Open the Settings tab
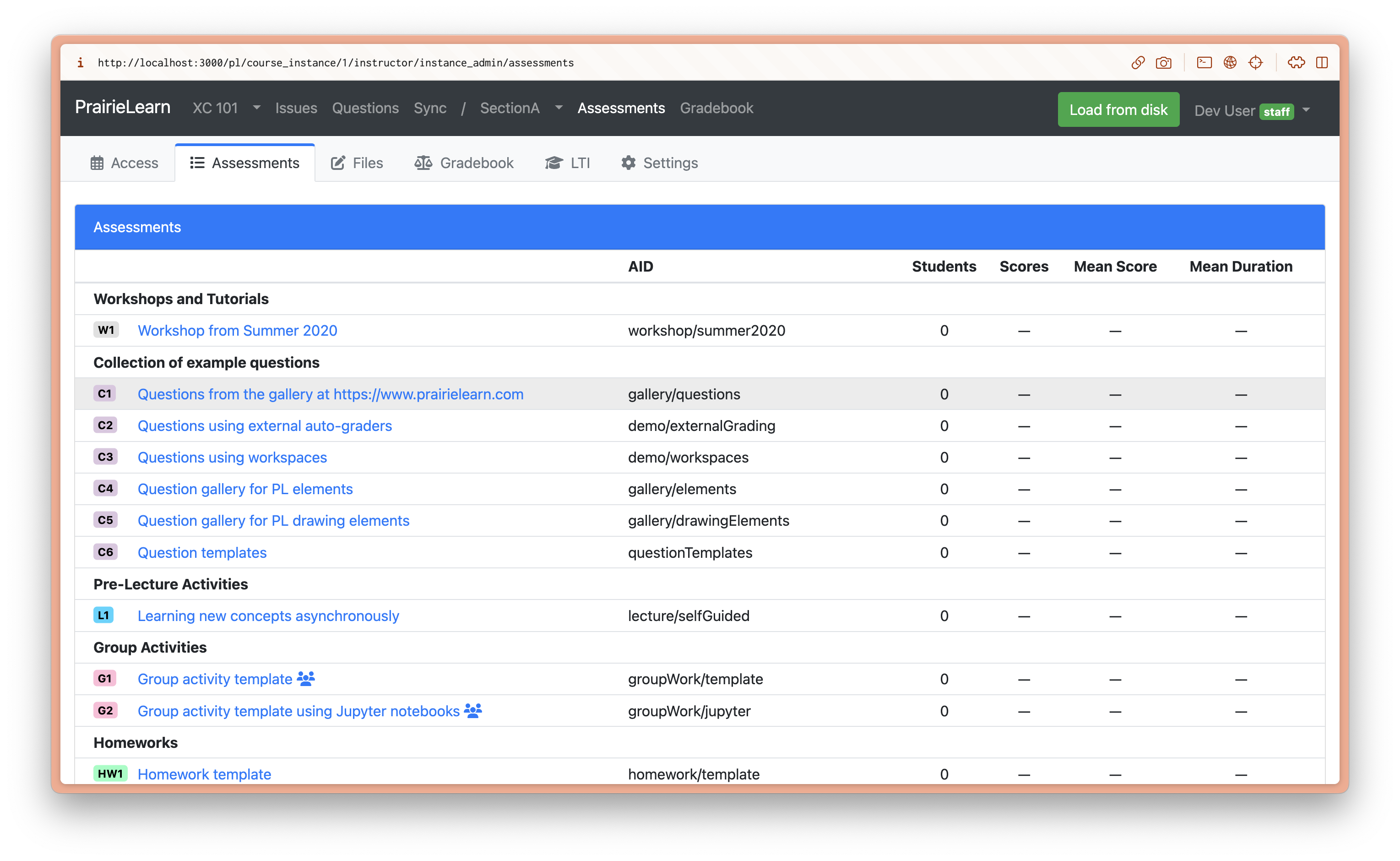This screenshot has width=1400, height=861. [660, 163]
